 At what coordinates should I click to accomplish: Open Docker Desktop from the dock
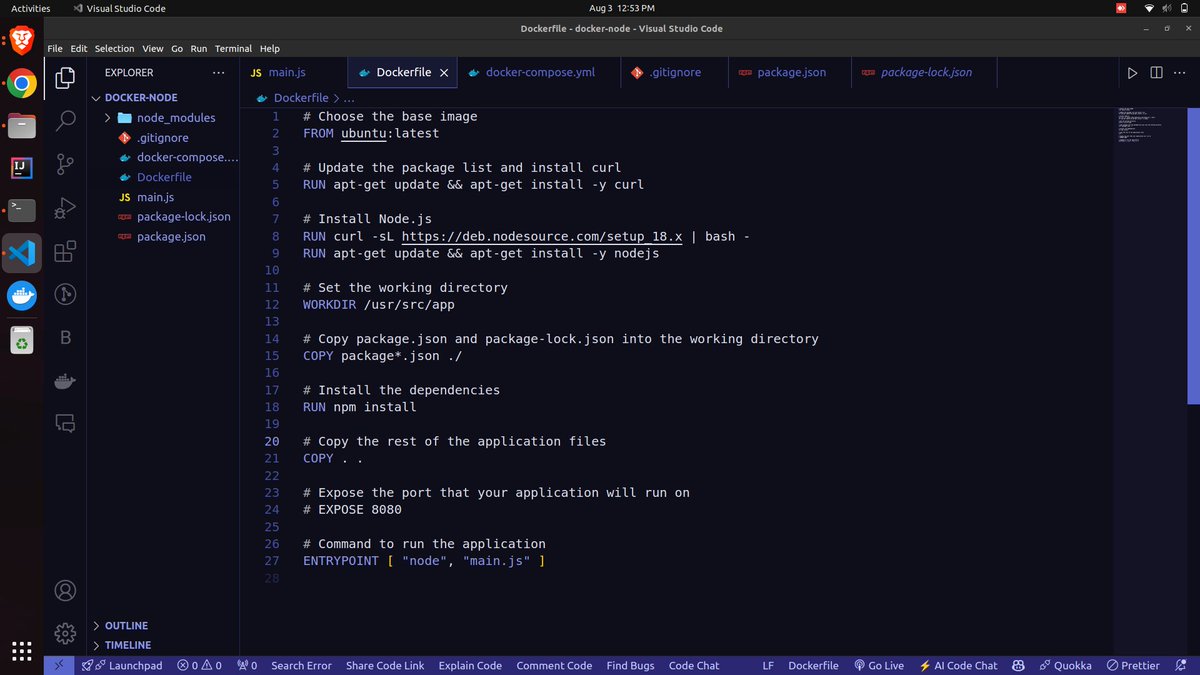[x=22, y=296]
